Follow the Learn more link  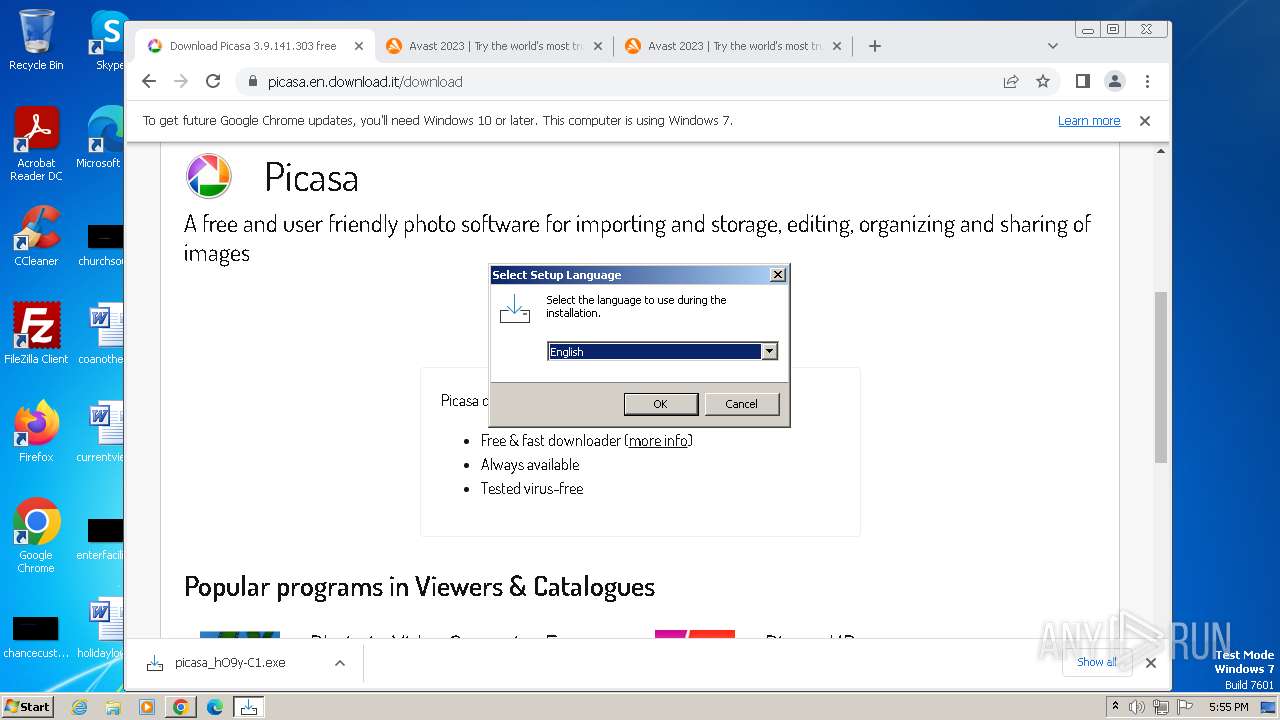coord(1089,121)
